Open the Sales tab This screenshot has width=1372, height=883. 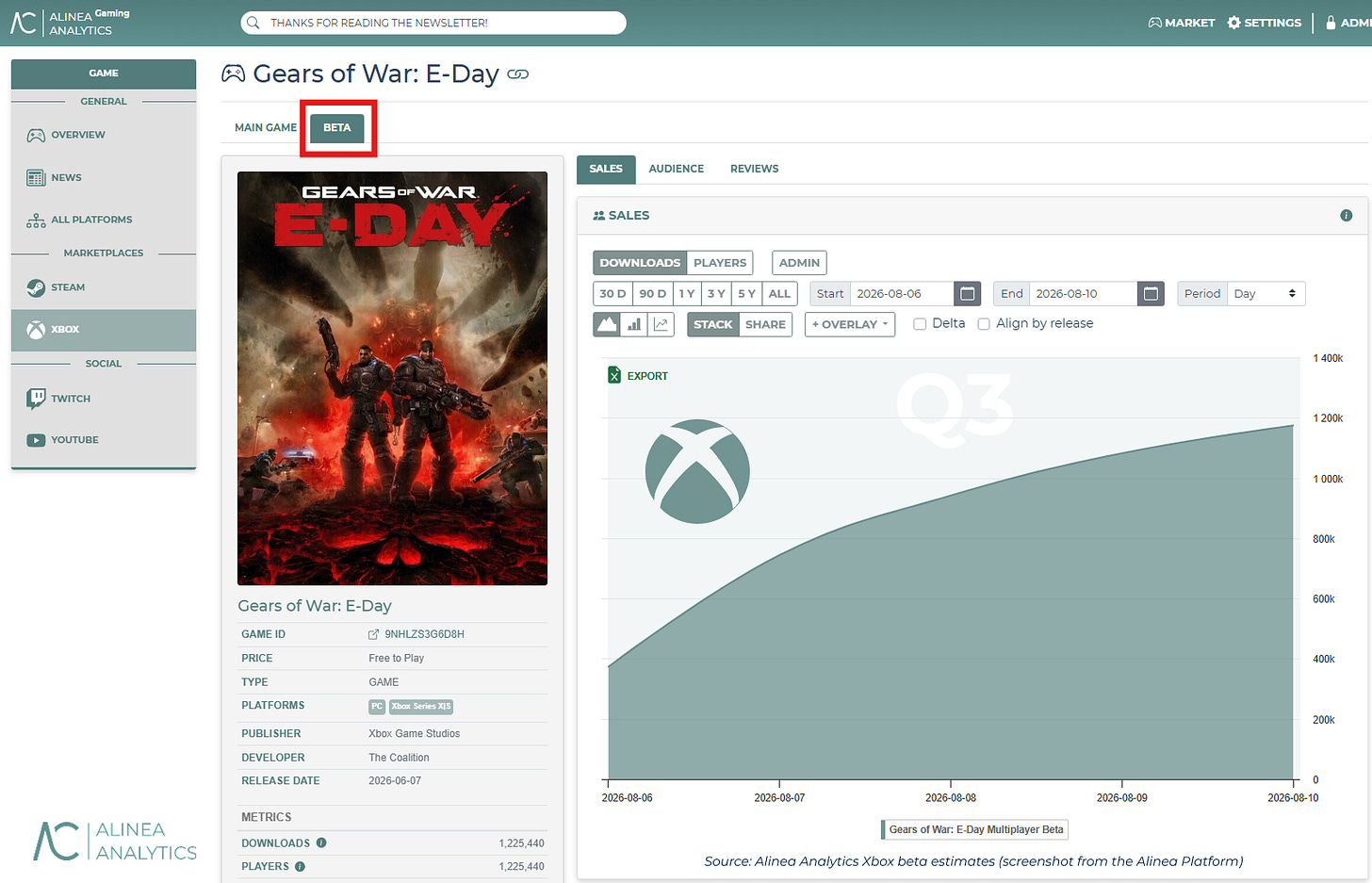[x=606, y=169]
